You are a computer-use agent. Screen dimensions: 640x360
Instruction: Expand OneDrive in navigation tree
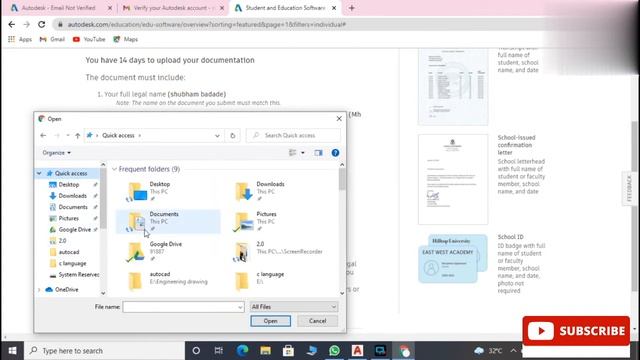39,290
